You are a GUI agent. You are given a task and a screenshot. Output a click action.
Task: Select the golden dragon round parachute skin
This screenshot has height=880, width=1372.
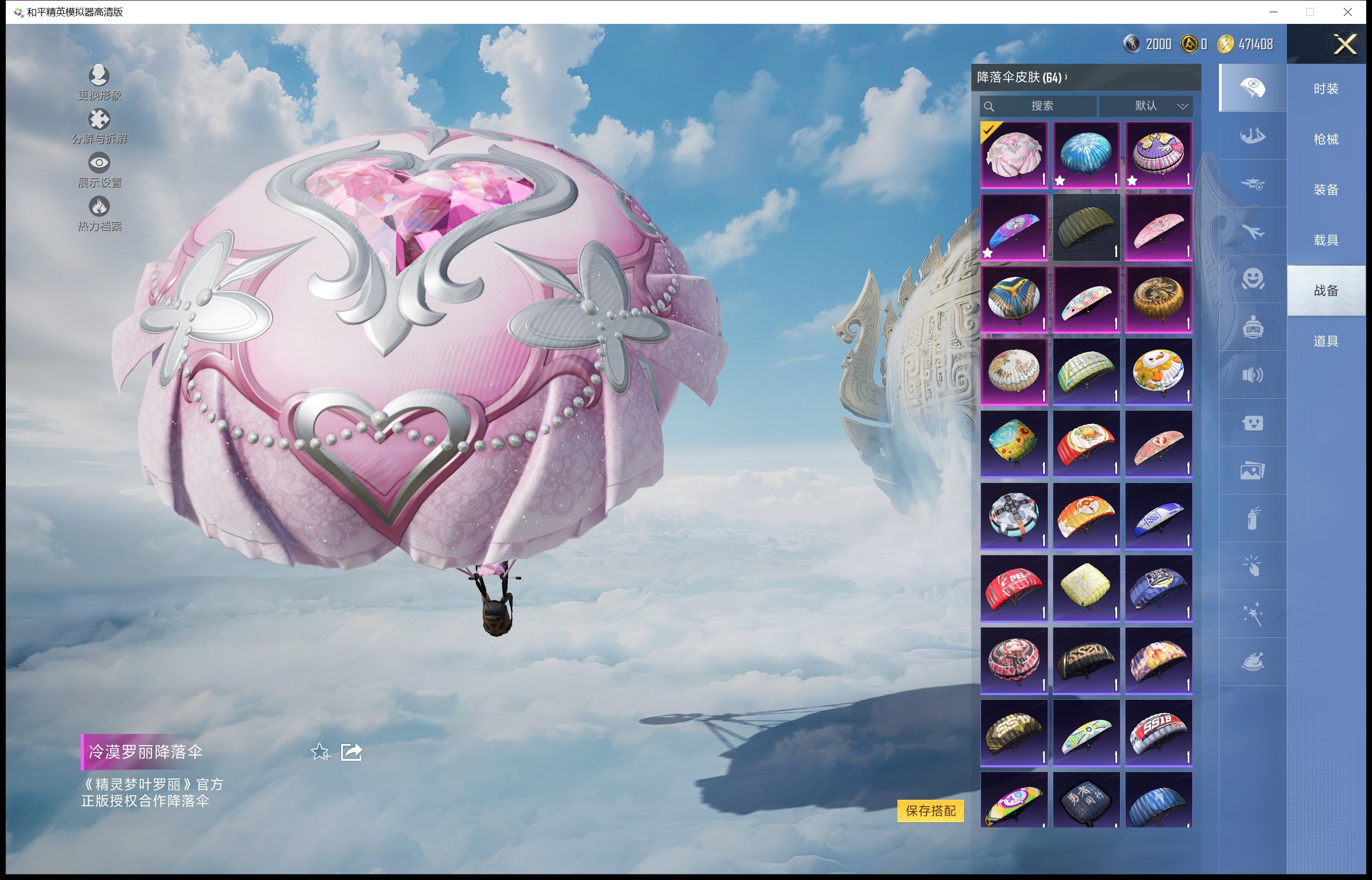1158,299
